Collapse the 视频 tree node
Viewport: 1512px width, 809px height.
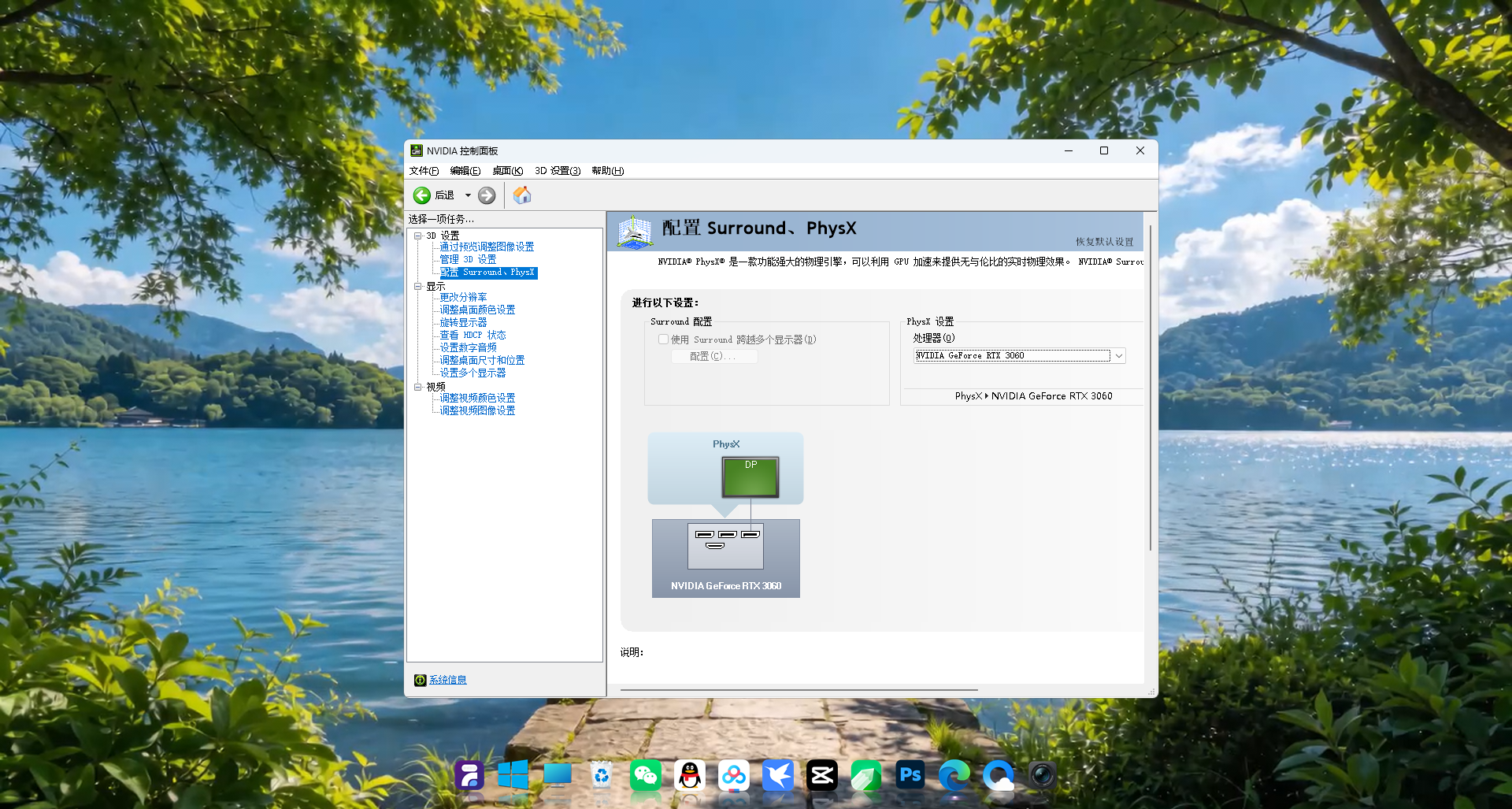click(418, 387)
